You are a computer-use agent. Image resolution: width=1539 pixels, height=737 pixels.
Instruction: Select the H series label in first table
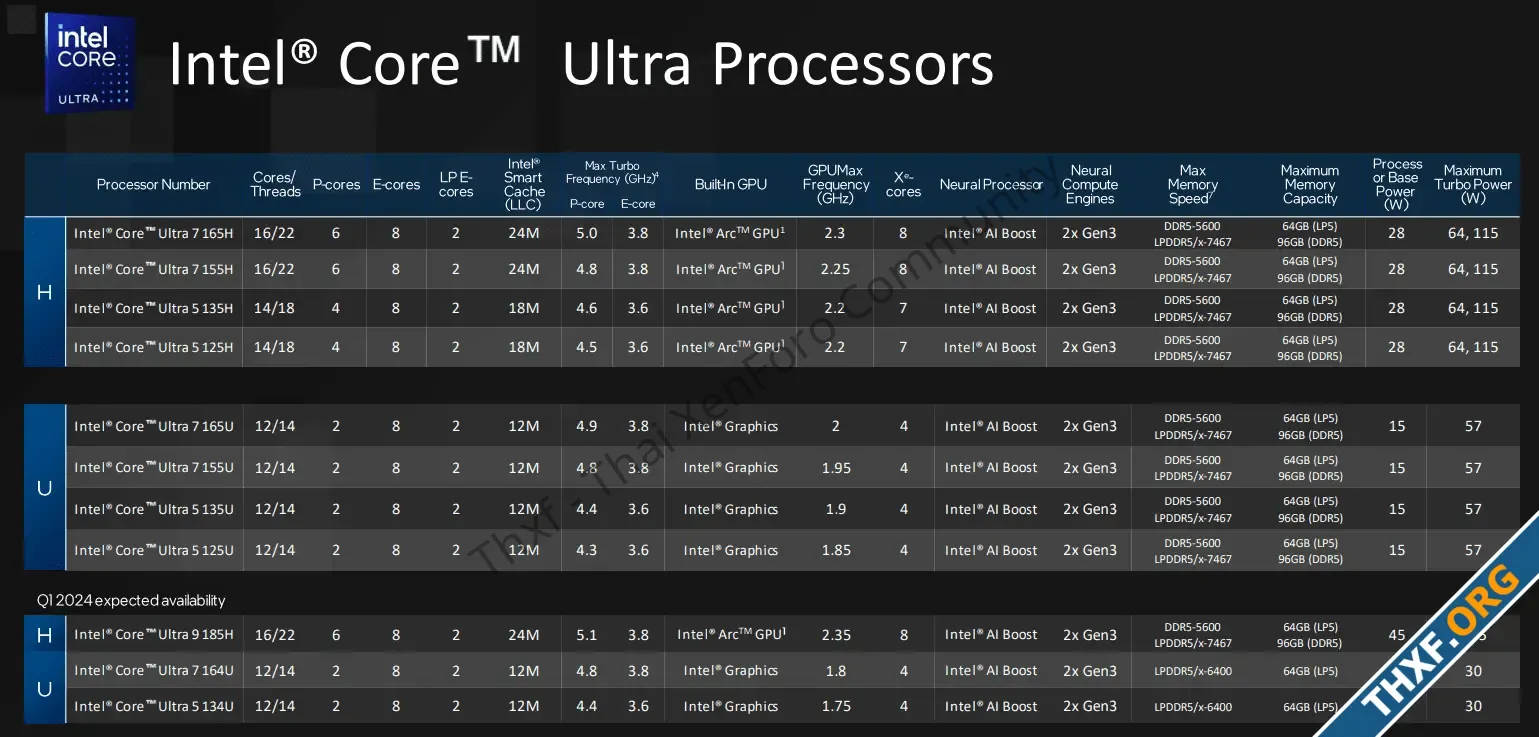(x=44, y=292)
